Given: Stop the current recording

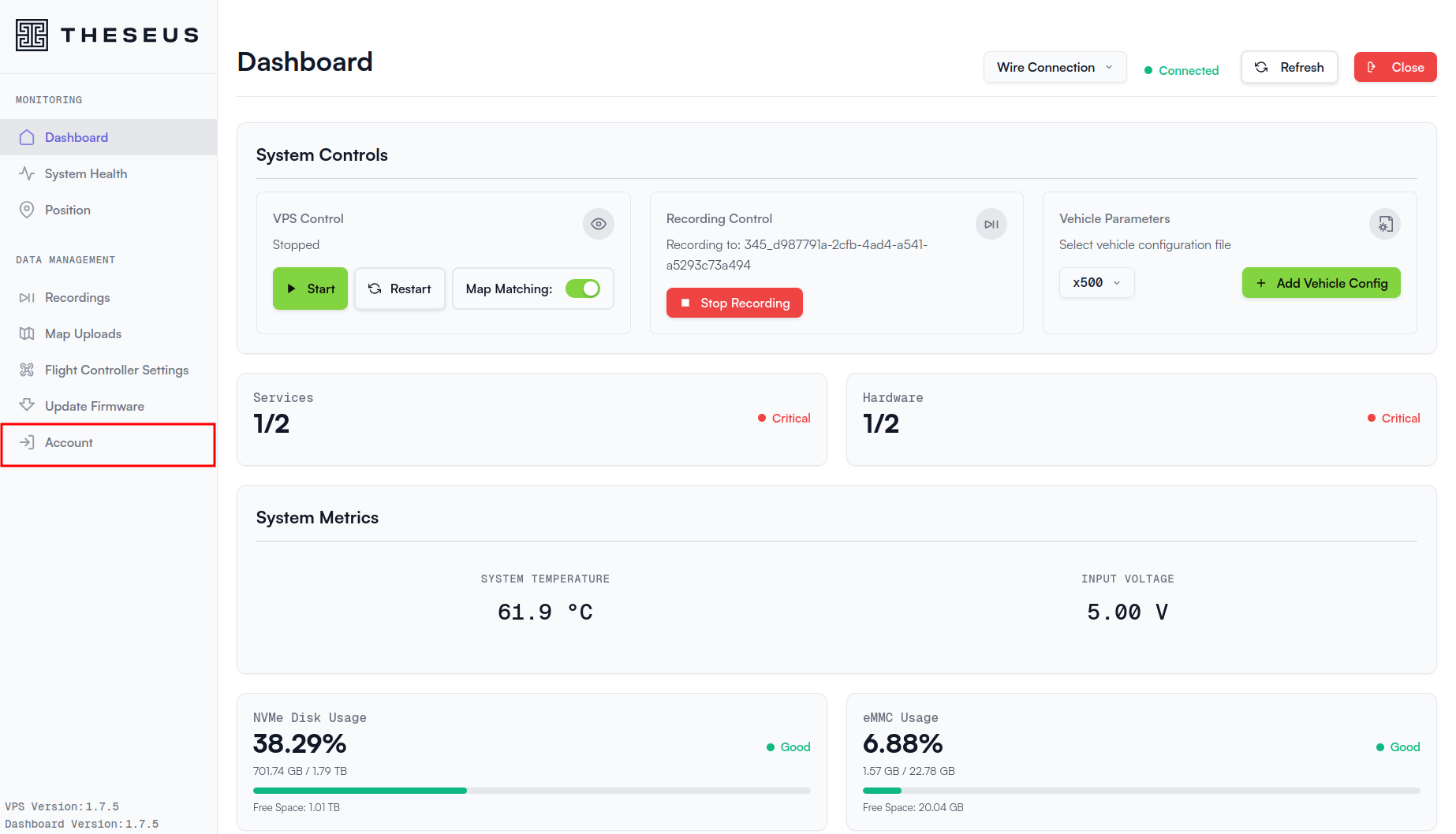Looking at the screenshot, I should [734, 303].
